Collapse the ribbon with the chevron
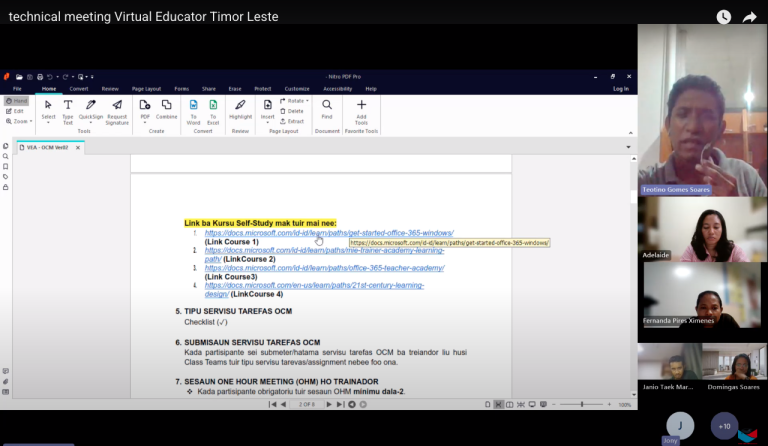 pyautogui.click(x=630, y=133)
